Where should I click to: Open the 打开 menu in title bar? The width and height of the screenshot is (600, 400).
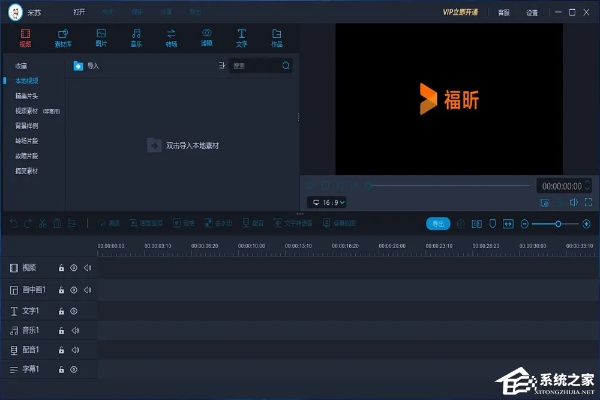tap(79, 12)
